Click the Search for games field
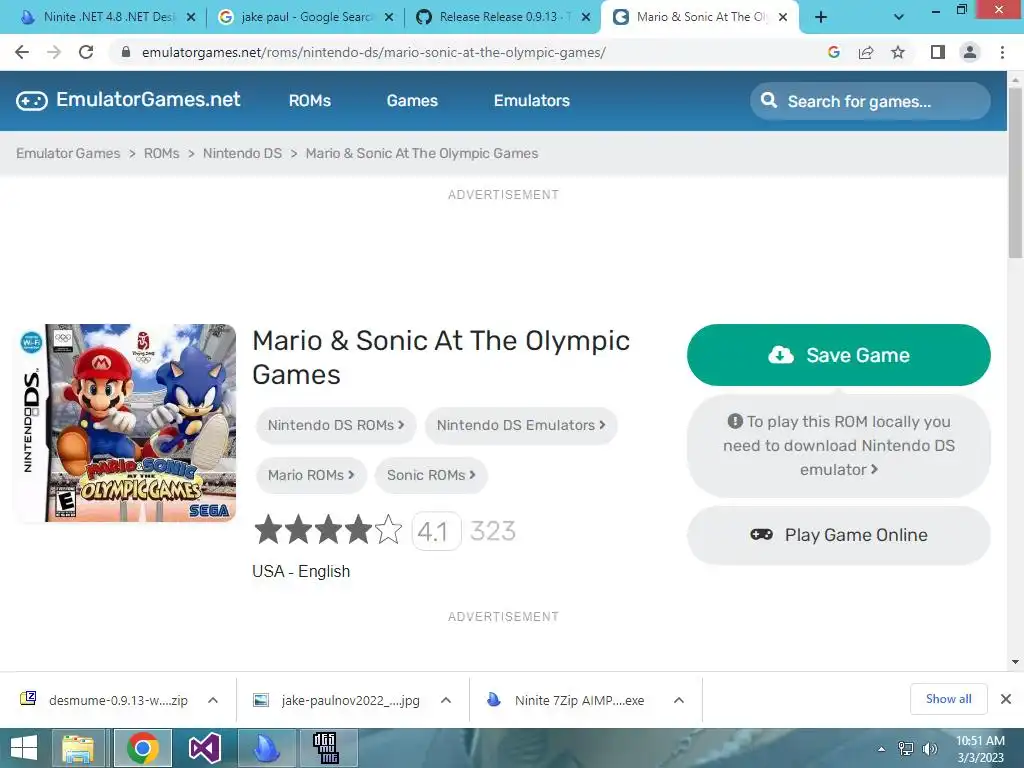1024x768 pixels. (x=870, y=101)
